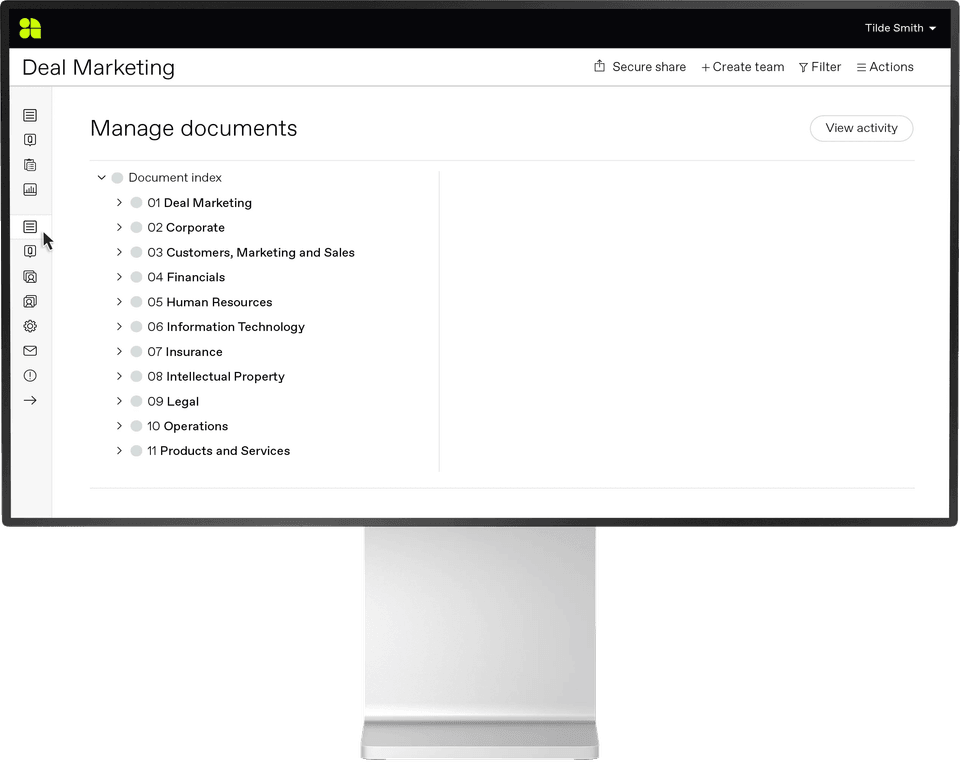Viewport: 960px width, 783px height.
Task: Expand the 09 Legal folder chevron
Action: [x=119, y=401]
